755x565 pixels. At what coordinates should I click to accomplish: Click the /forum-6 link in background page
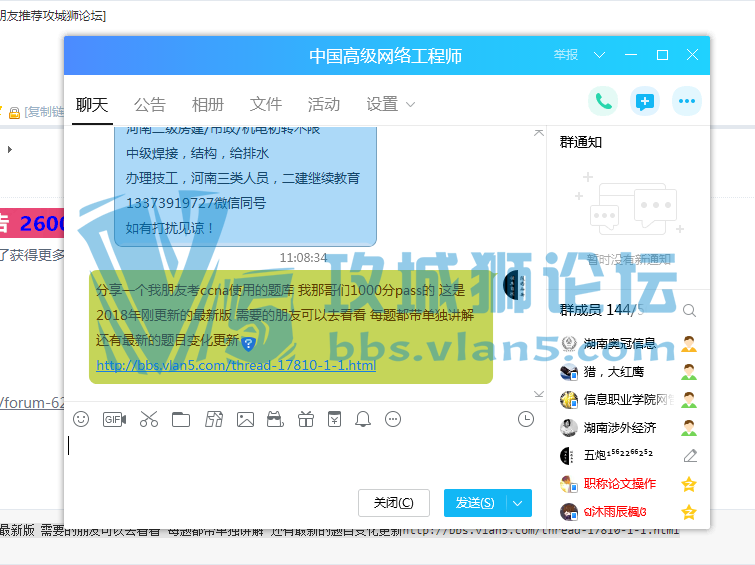(32, 403)
